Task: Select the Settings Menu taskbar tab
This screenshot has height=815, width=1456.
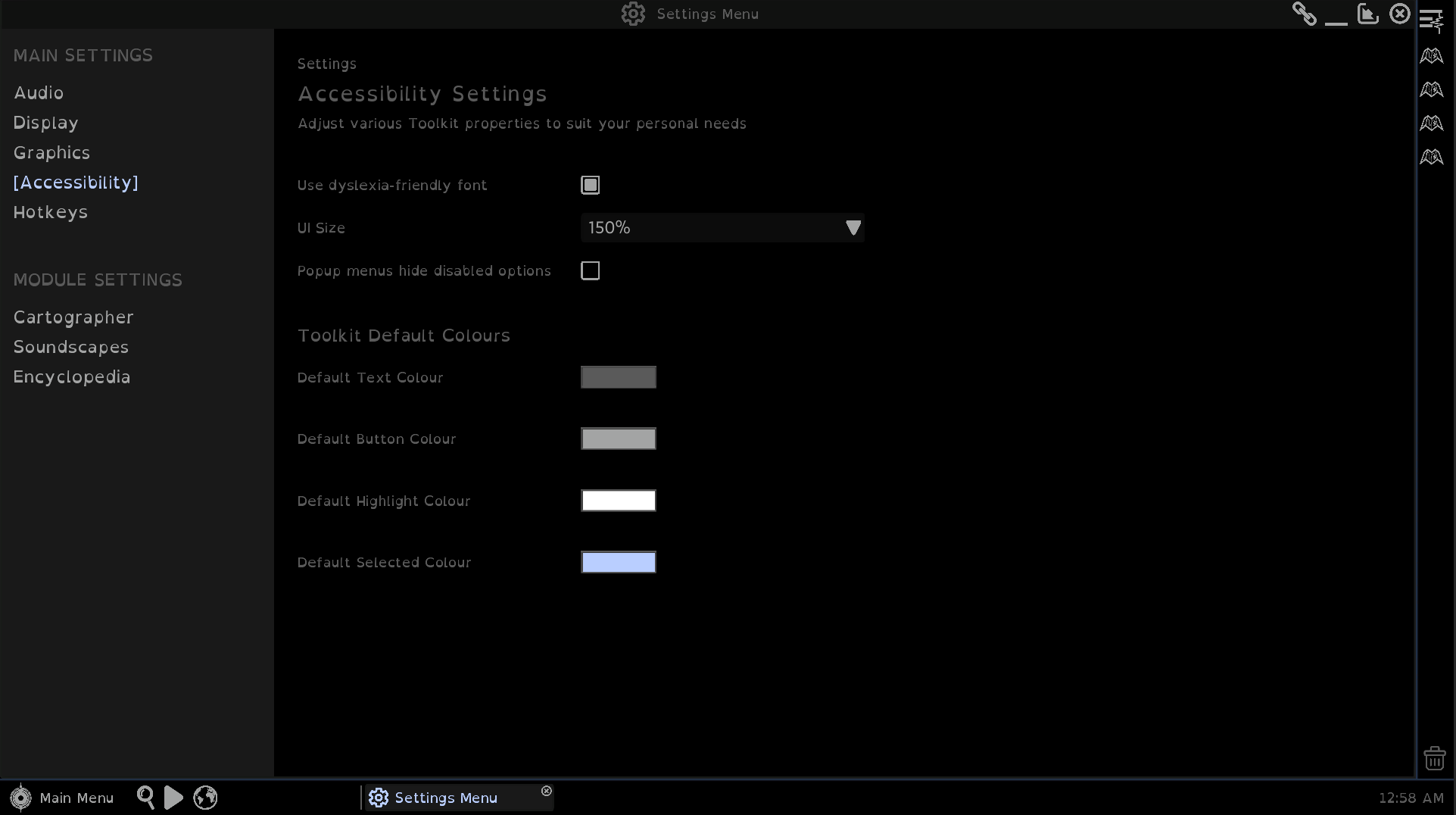Action: [x=446, y=798]
